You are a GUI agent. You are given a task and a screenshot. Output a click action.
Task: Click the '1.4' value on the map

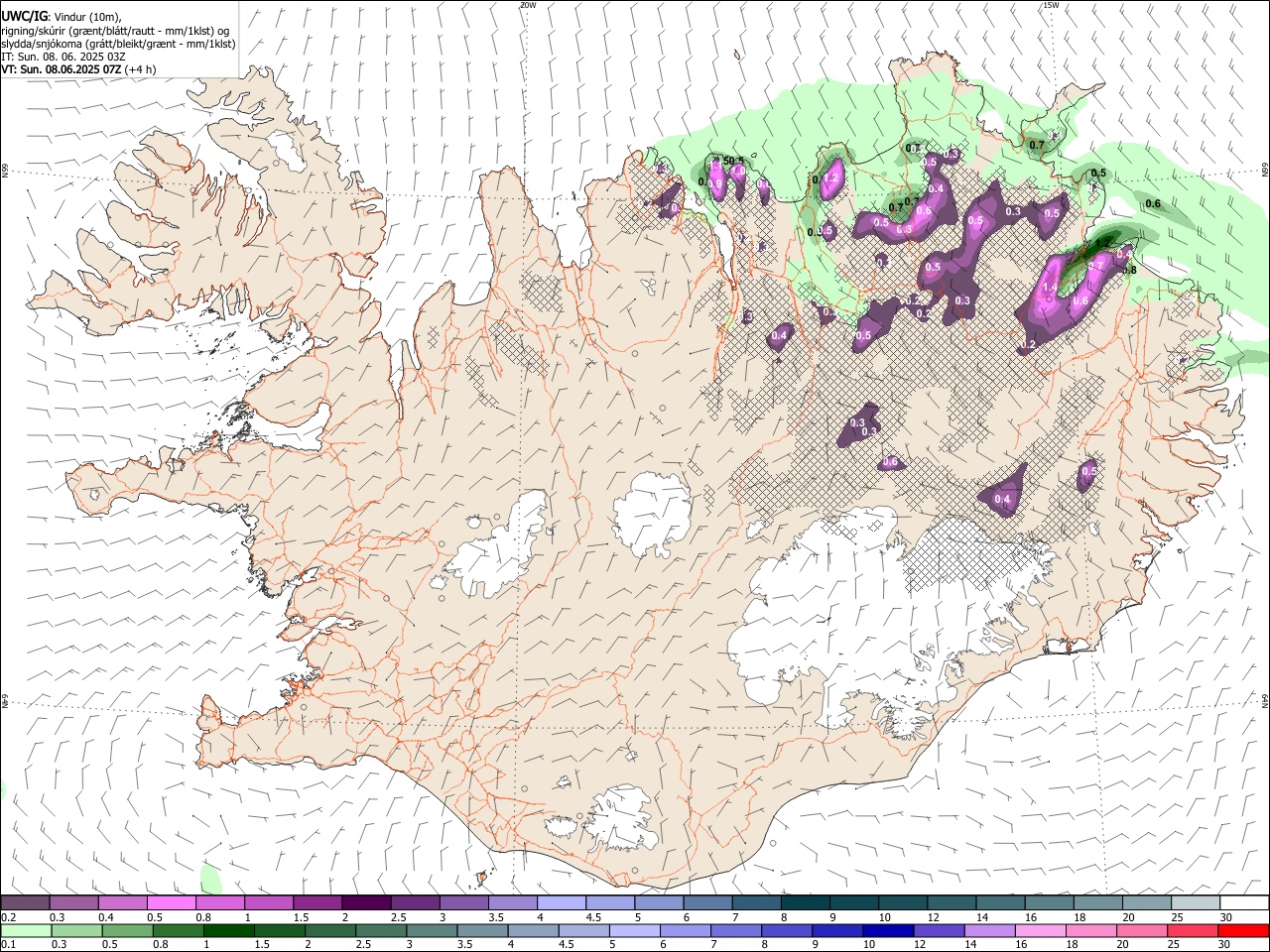[x=1051, y=288]
